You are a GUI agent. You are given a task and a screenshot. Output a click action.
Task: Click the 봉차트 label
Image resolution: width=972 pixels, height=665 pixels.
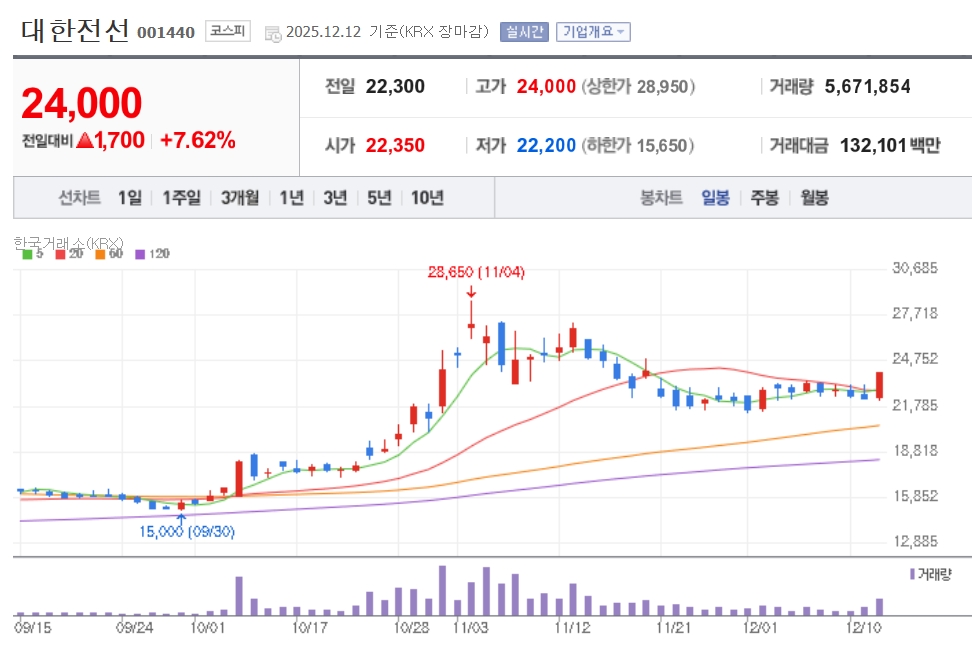point(661,198)
